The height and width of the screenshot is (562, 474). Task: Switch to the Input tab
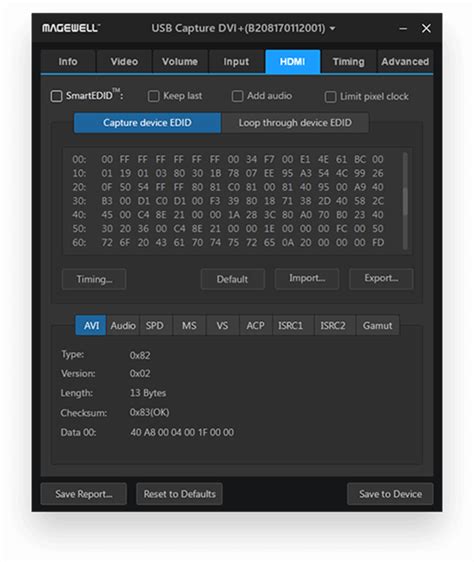tap(236, 62)
